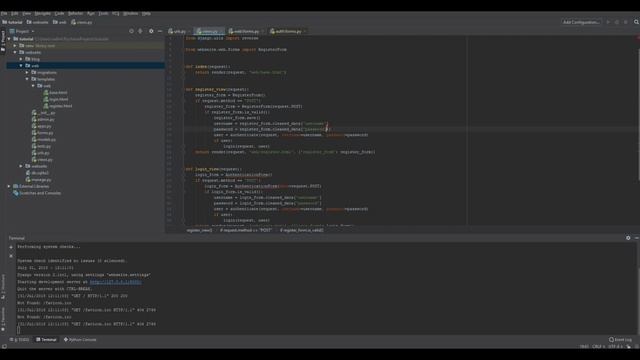Click the web breadcrumb in navigation bar
Screen dimensions: 640x360
pyautogui.click(x=60, y=22)
